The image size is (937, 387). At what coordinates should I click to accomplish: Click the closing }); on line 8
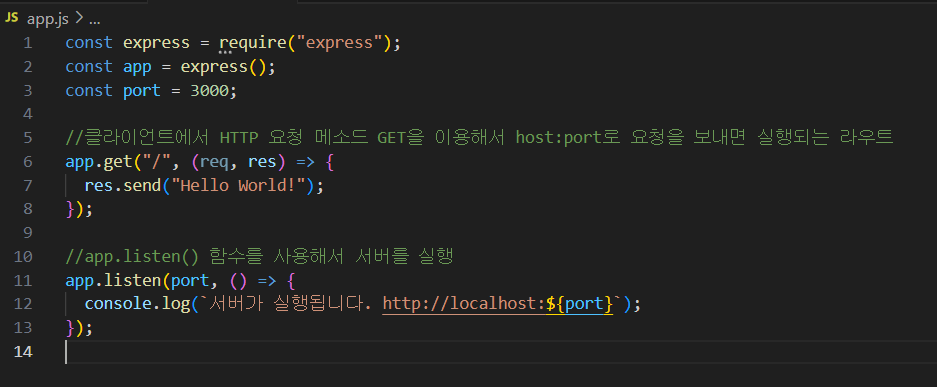point(79,210)
